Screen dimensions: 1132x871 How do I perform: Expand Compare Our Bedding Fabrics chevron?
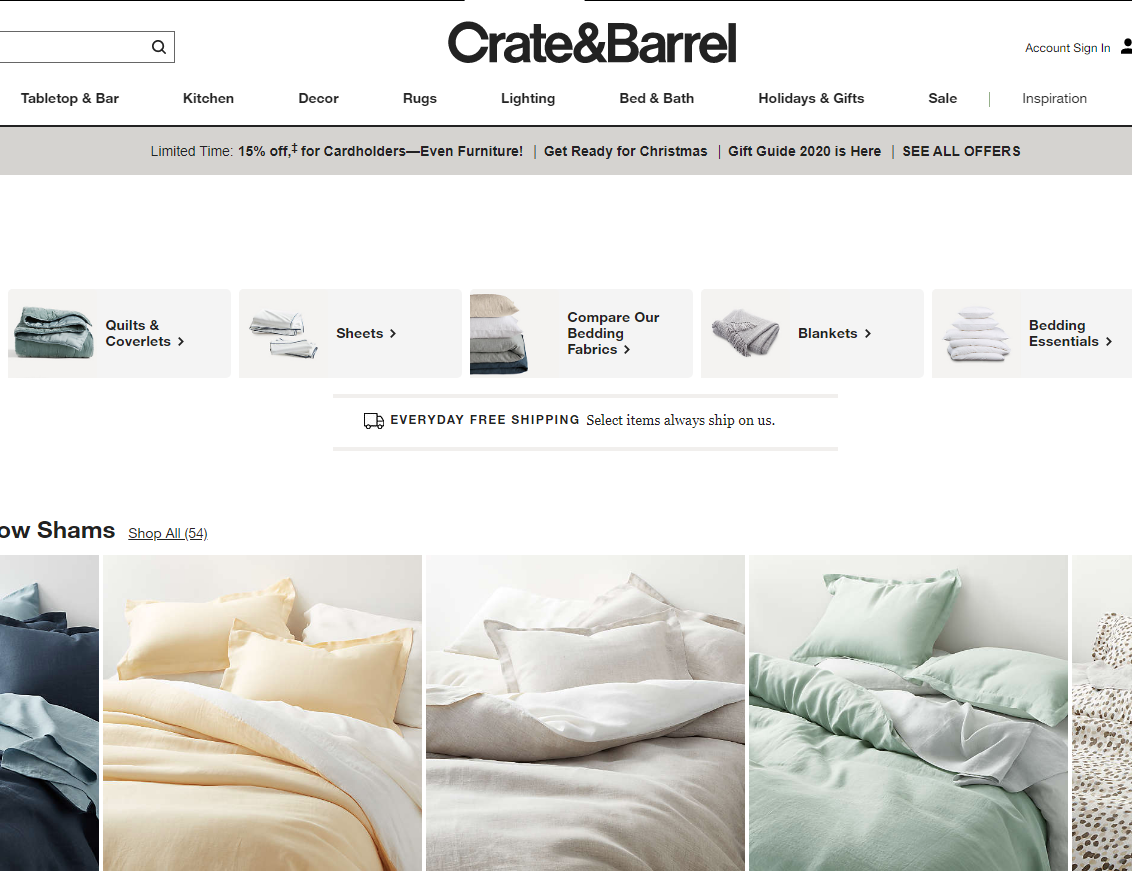click(627, 350)
